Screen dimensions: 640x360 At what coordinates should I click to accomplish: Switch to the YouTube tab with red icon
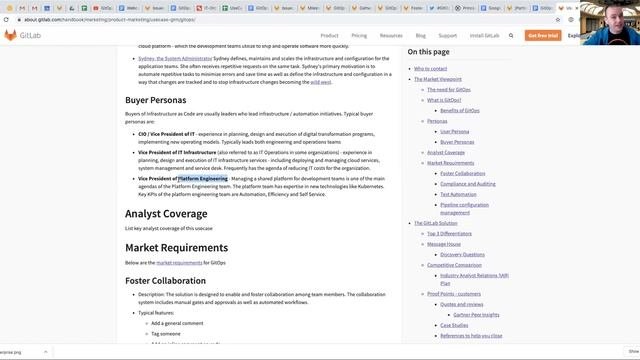click(x=102, y=8)
